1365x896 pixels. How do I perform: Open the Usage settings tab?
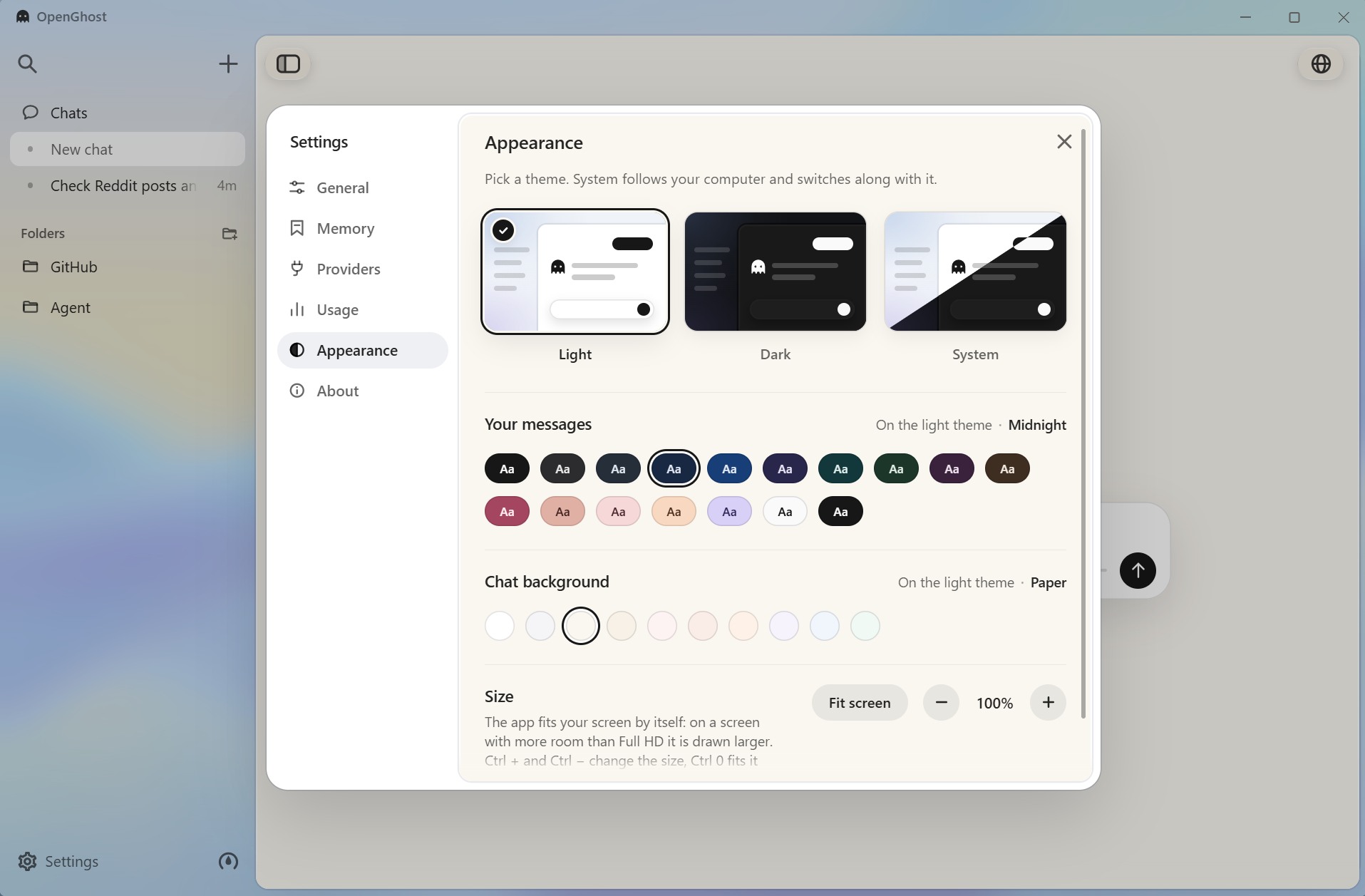(x=363, y=309)
